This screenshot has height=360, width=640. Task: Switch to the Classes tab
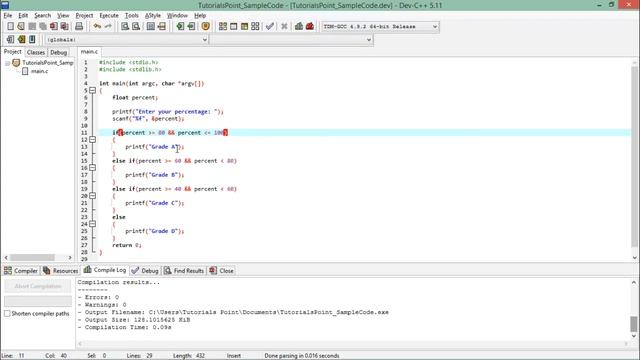pyautogui.click(x=36, y=52)
